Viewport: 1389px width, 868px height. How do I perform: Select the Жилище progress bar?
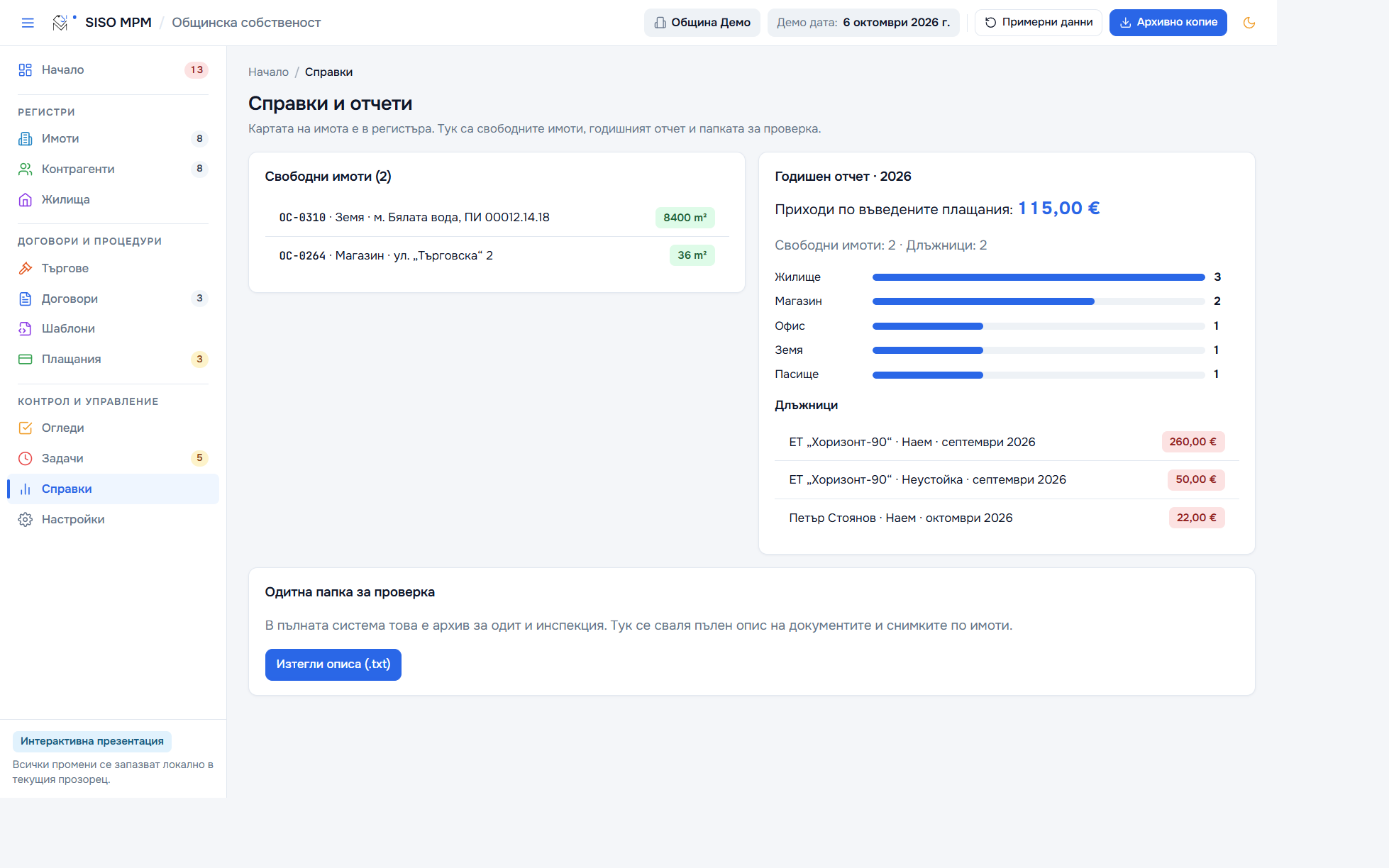click(1039, 277)
